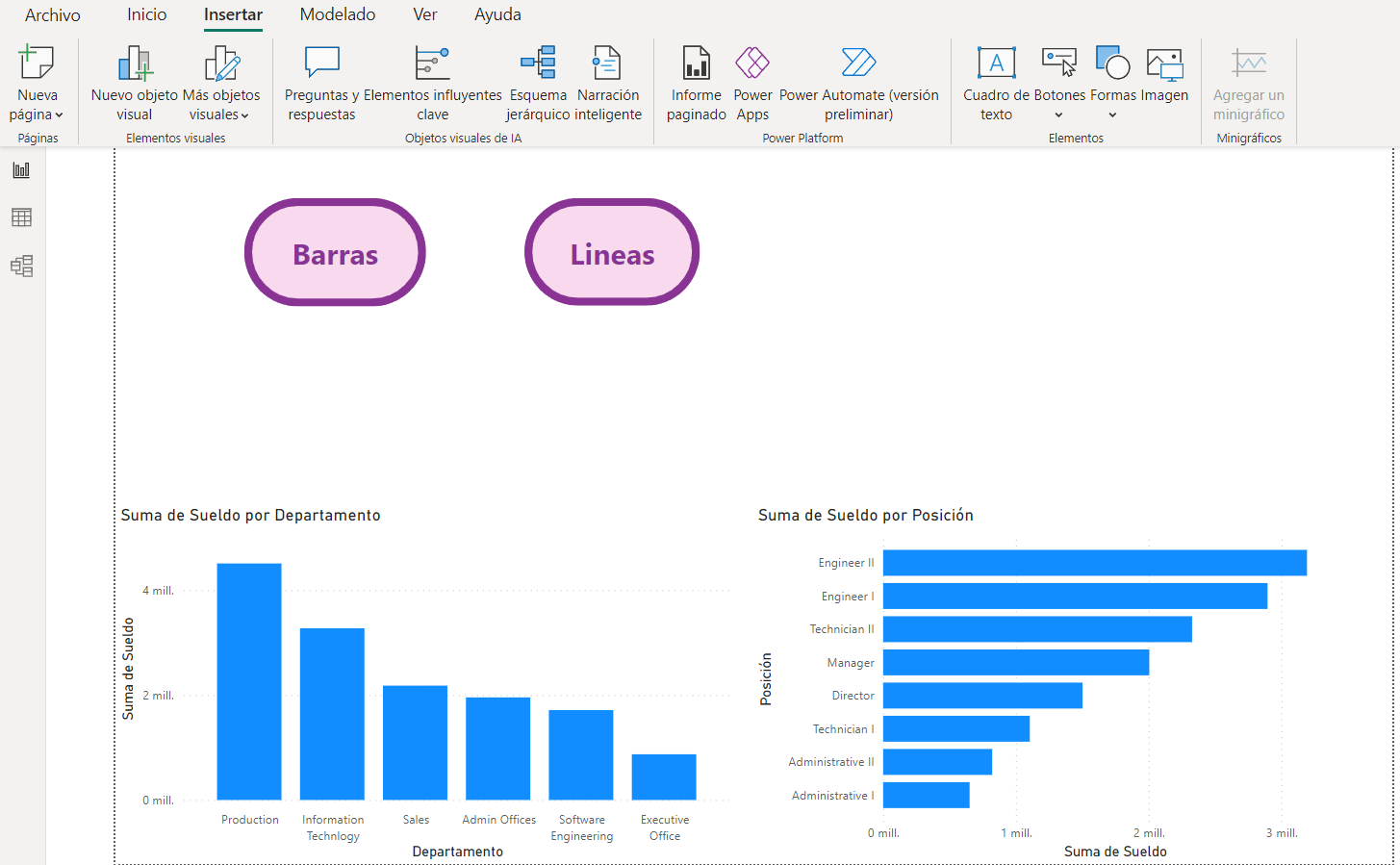Click the '3 mill.' axis label
This screenshot has width=1400, height=865.
(x=1282, y=833)
